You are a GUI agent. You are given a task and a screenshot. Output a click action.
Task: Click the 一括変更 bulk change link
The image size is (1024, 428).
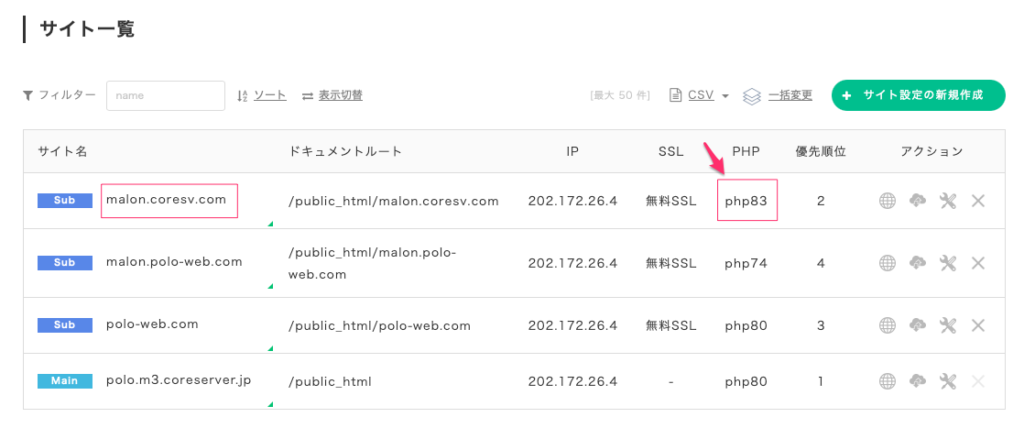pos(789,96)
